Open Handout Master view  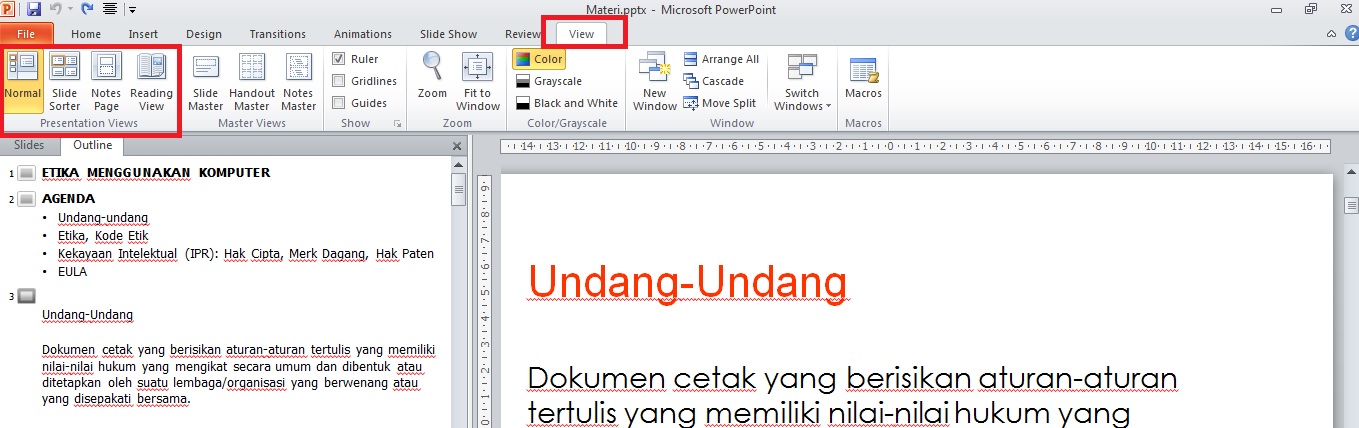point(252,80)
